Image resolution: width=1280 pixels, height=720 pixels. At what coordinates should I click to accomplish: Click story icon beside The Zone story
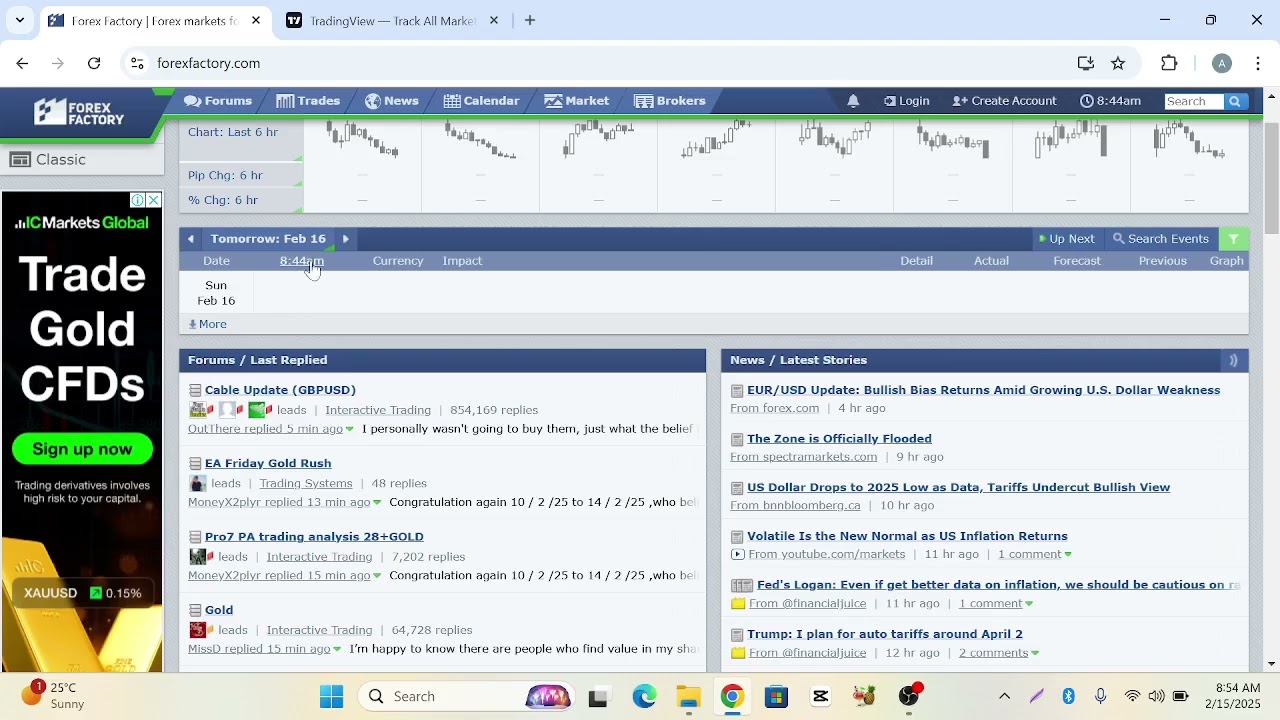pos(737,440)
